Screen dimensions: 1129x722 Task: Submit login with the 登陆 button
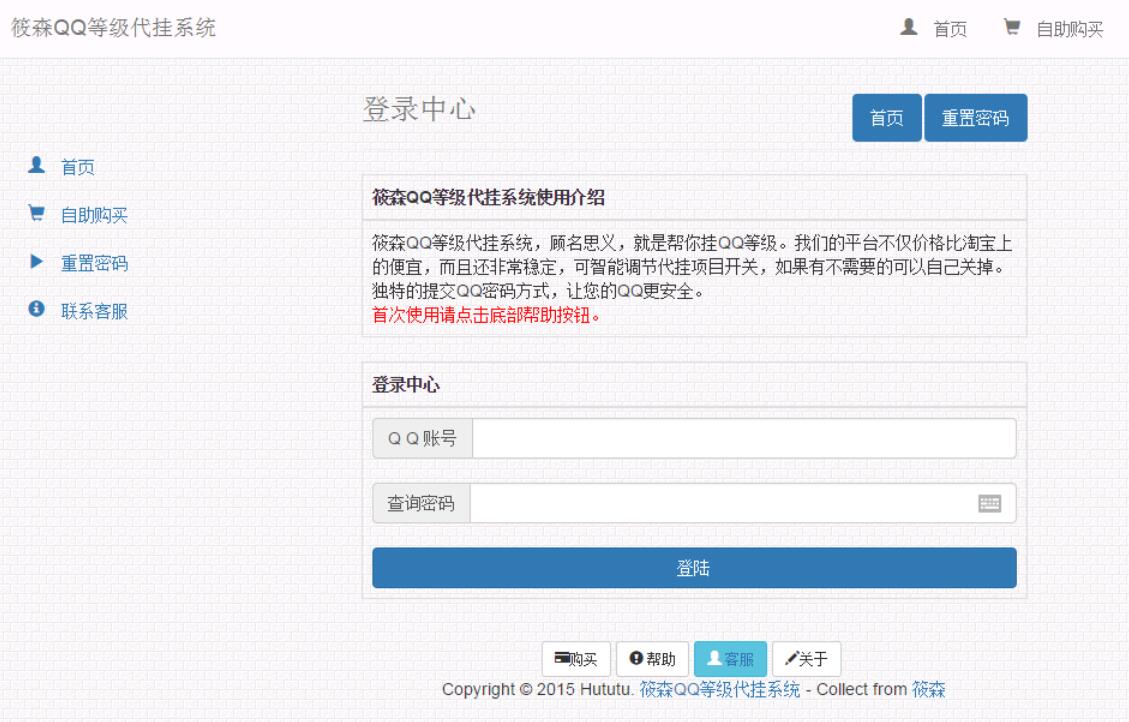pyautogui.click(x=694, y=568)
